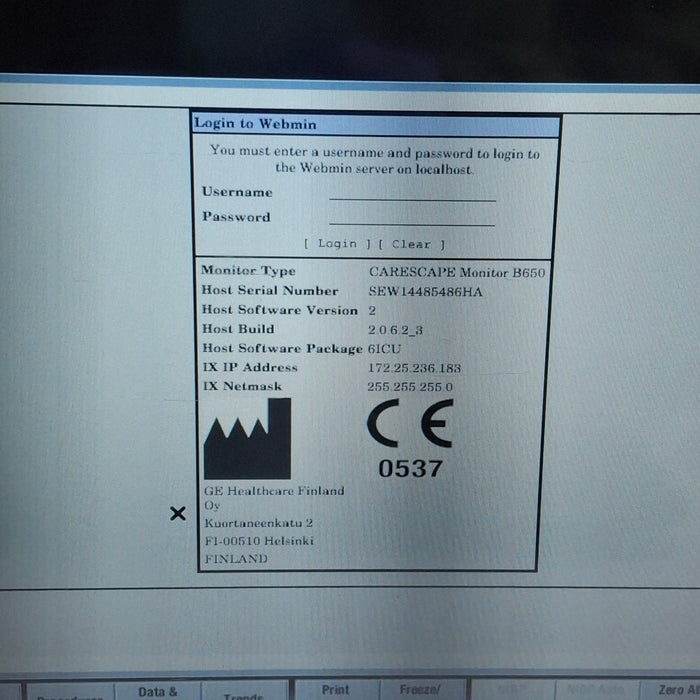Click the 'Host Software Version' label

(x=279, y=310)
